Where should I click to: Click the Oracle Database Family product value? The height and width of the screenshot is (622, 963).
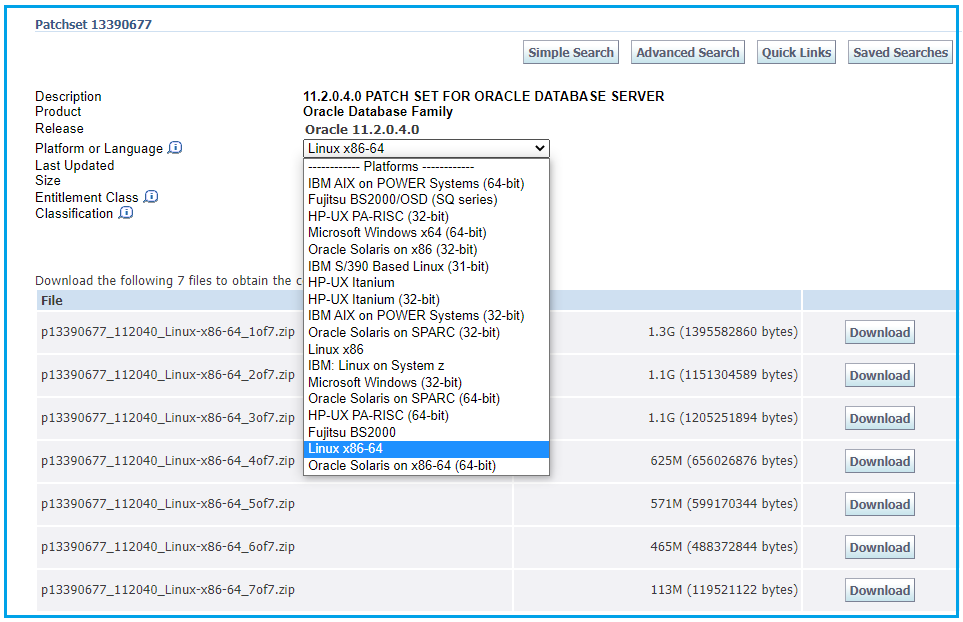click(x=378, y=112)
